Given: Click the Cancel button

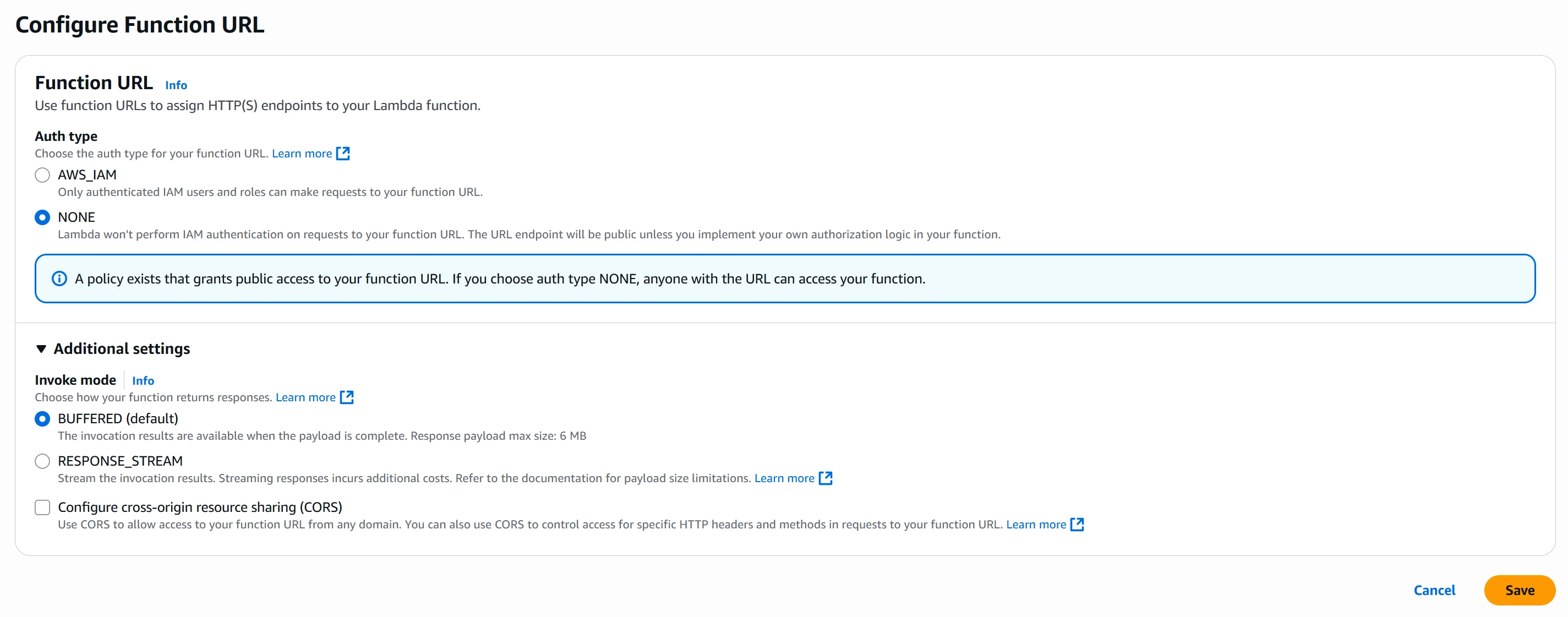Looking at the screenshot, I should (x=1434, y=590).
